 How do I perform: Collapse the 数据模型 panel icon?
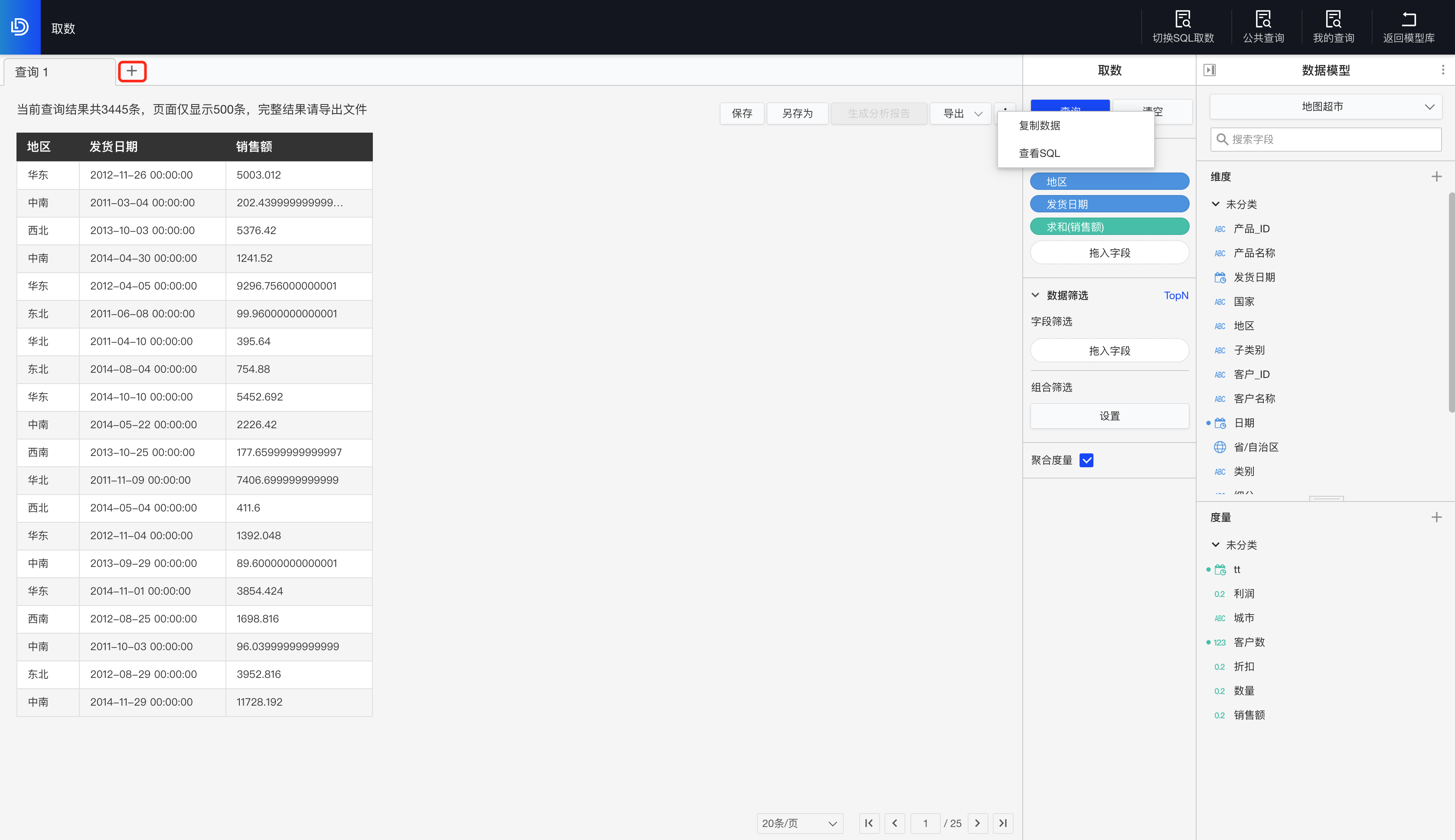[x=1209, y=70]
